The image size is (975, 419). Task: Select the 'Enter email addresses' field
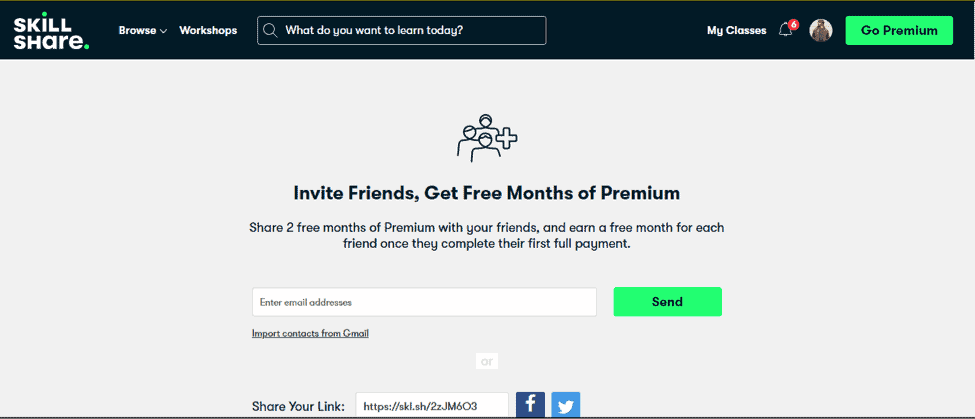[424, 302]
